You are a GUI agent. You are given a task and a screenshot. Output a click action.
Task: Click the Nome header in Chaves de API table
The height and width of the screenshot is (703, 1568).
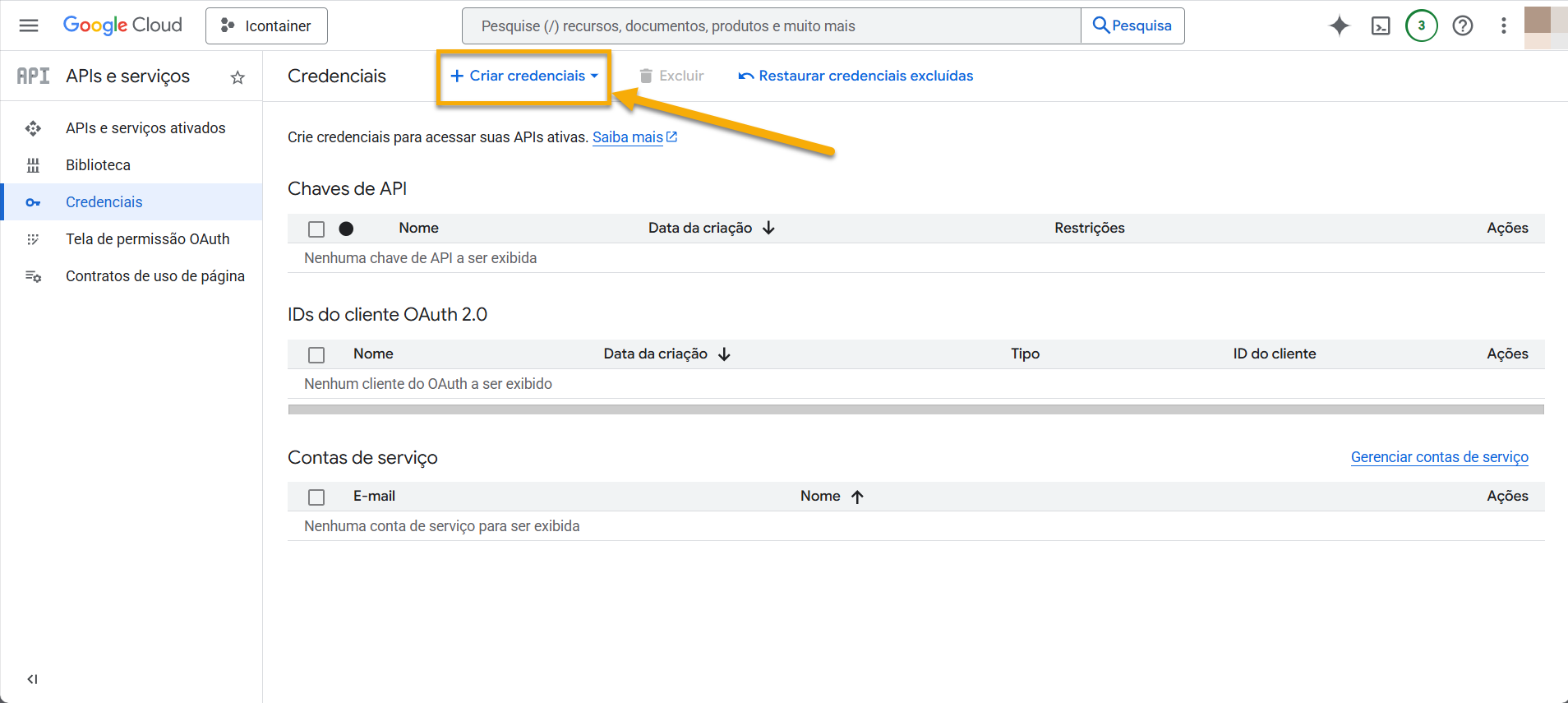pyautogui.click(x=418, y=228)
